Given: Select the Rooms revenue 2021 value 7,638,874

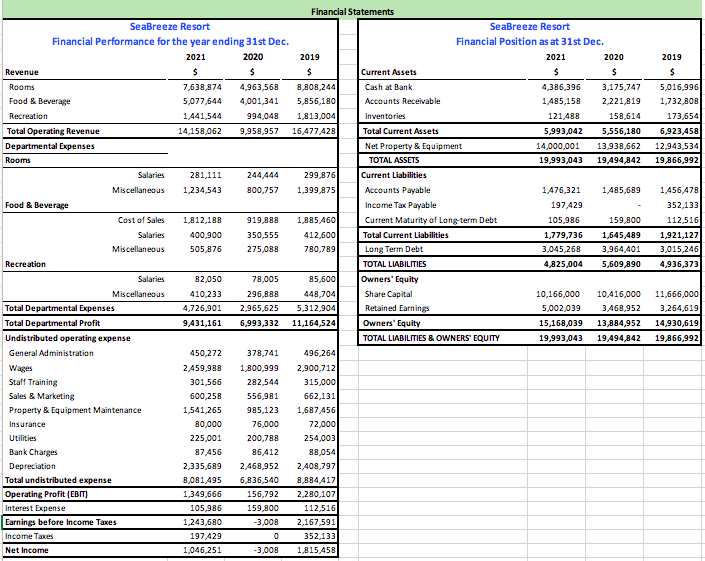Looking at the screenshot, I should pos(202,87).
